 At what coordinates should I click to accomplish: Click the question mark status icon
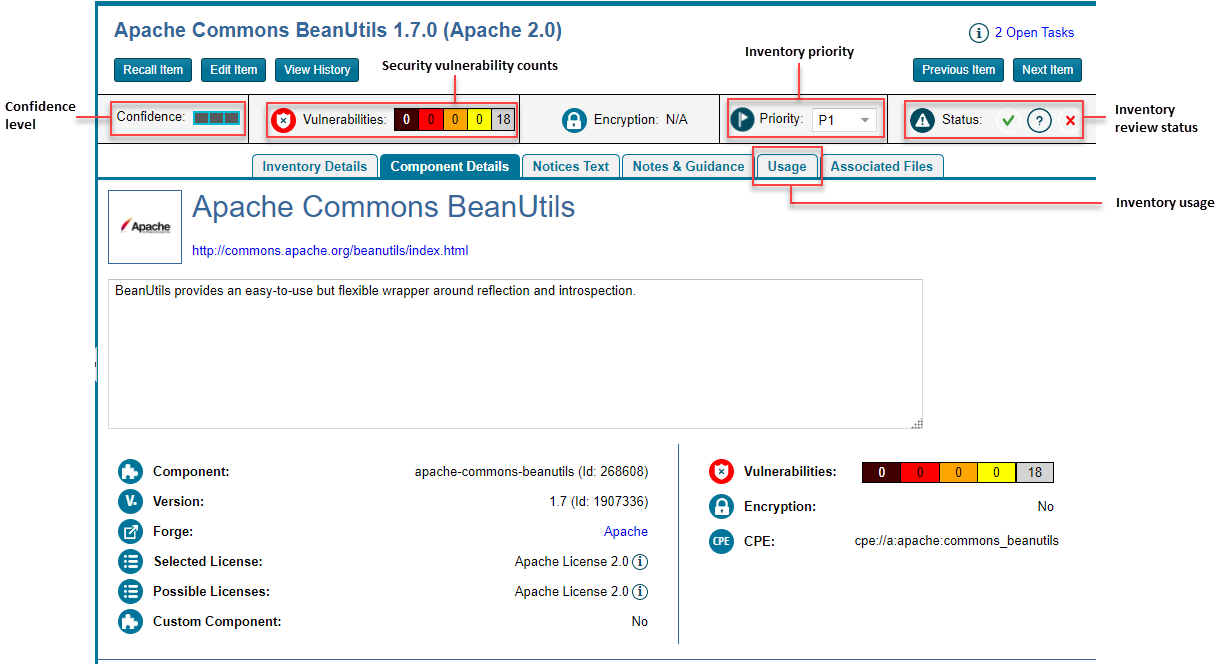click(x=1039, y=121)
